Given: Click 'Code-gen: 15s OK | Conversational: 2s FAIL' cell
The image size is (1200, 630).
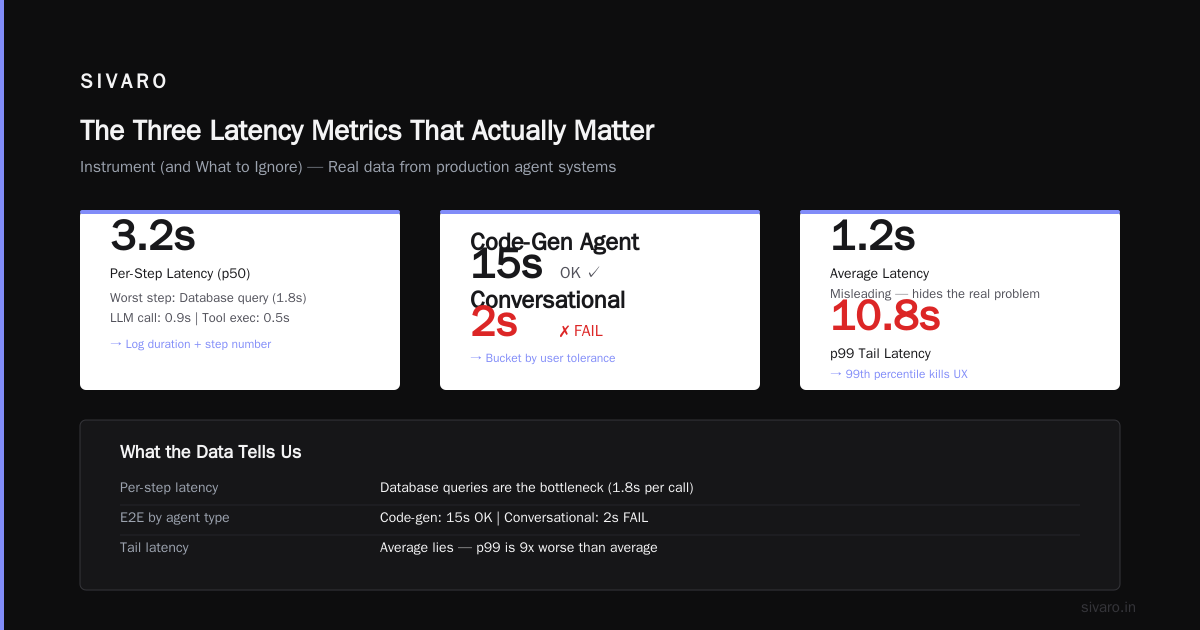Looking at the screenshot, I should [x=514, y=518].
